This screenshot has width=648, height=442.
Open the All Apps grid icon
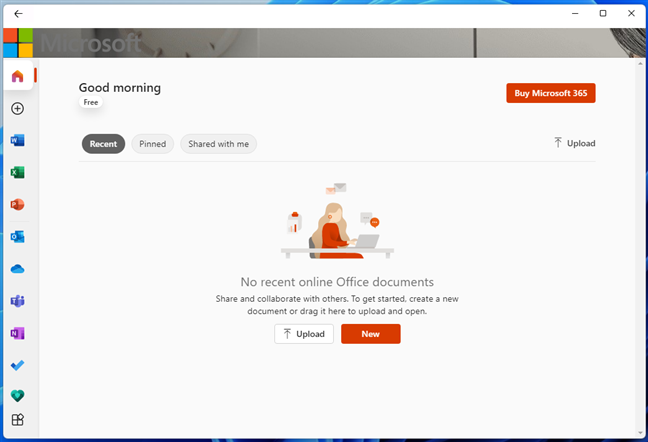17,420
